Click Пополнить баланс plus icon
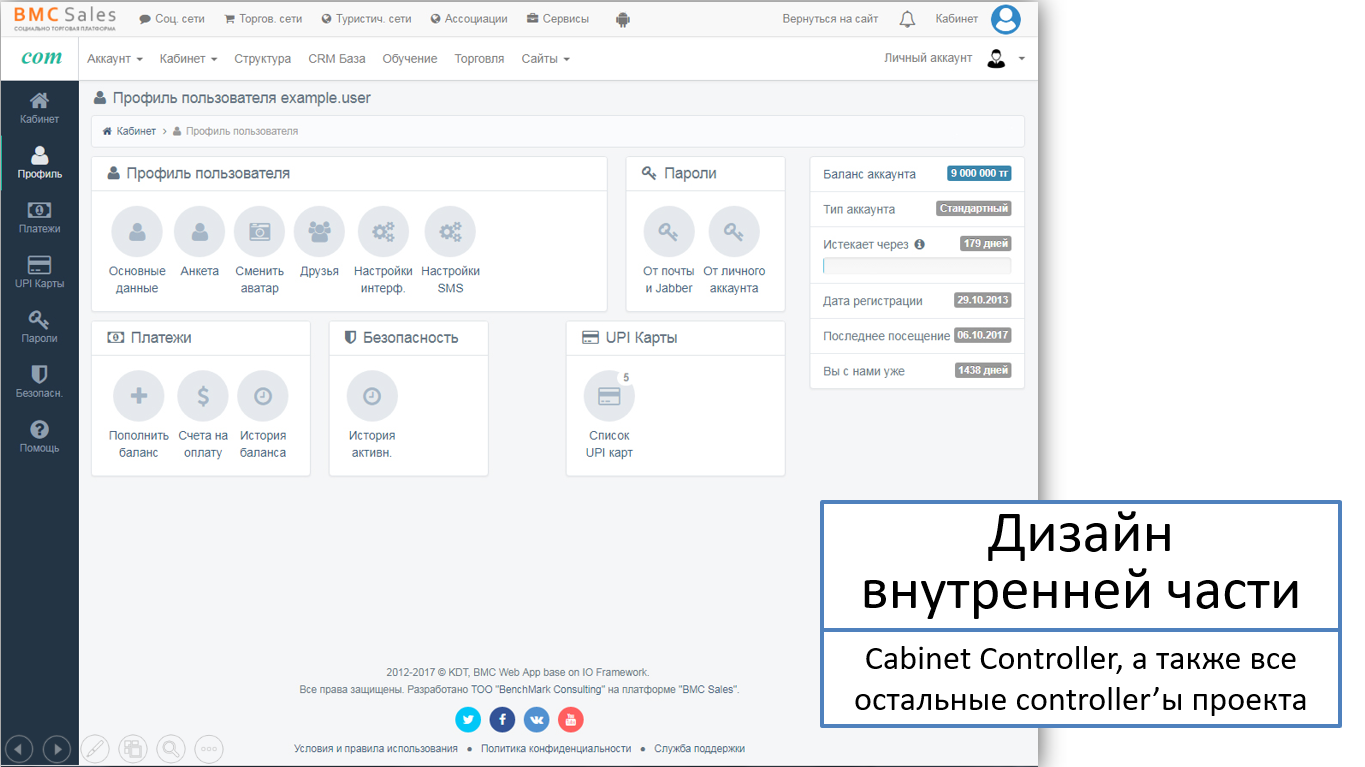 click(x=139, y=396)
